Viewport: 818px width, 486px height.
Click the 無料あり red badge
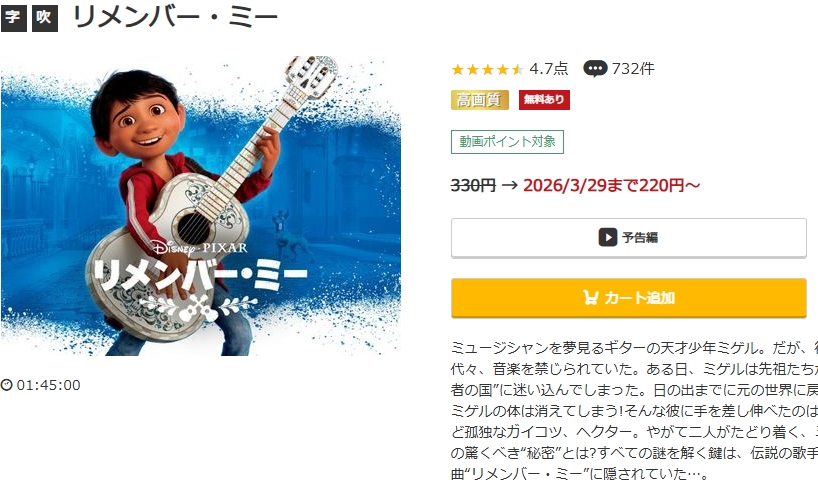(544, 100)
